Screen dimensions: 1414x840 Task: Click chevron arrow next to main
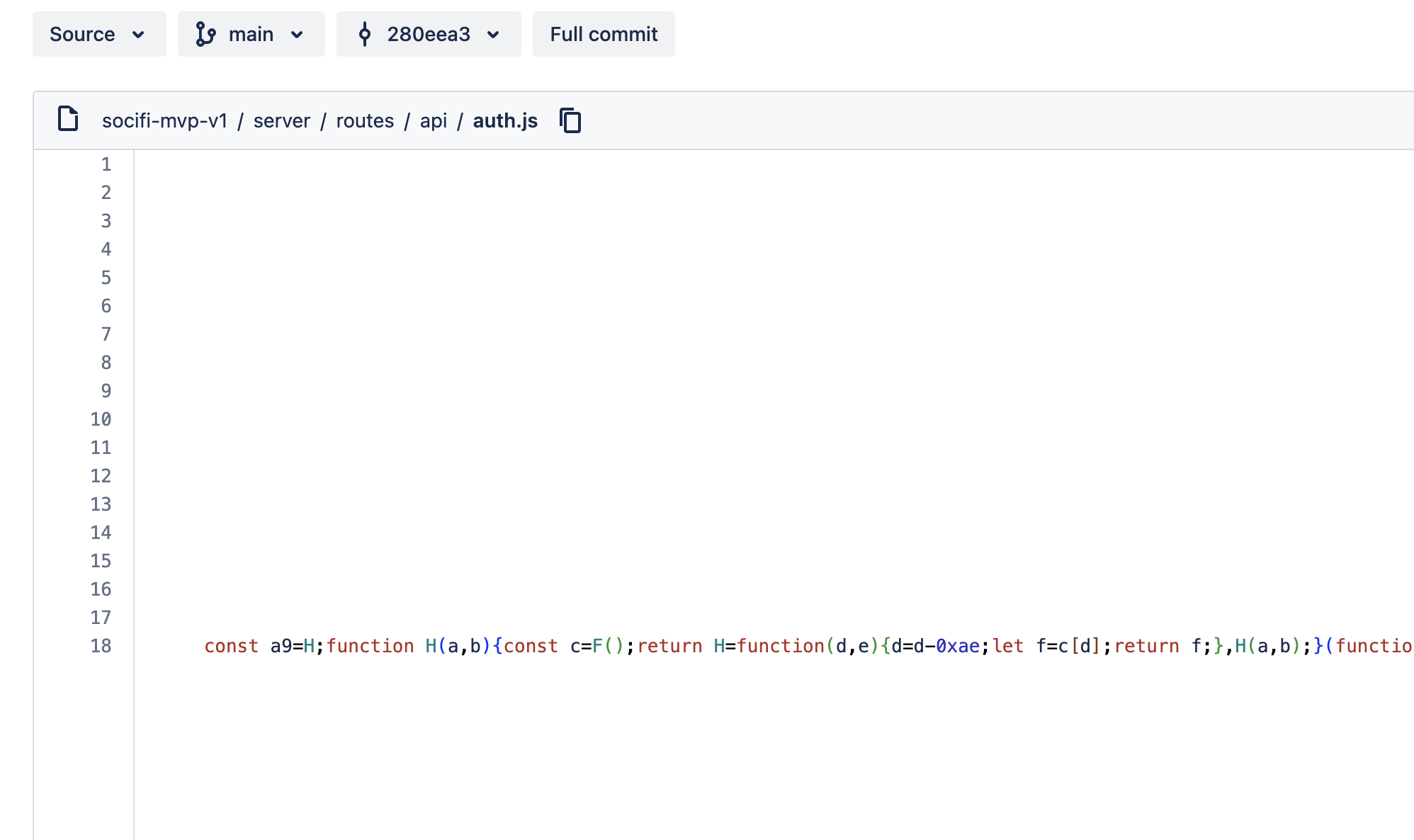298,34
